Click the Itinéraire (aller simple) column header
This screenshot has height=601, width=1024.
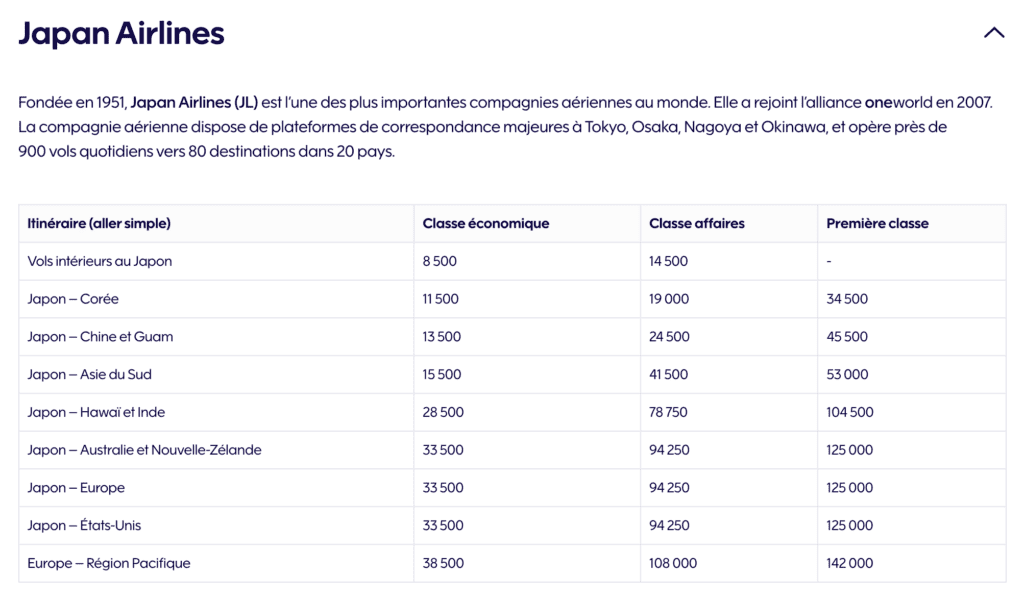click(99, 223)
